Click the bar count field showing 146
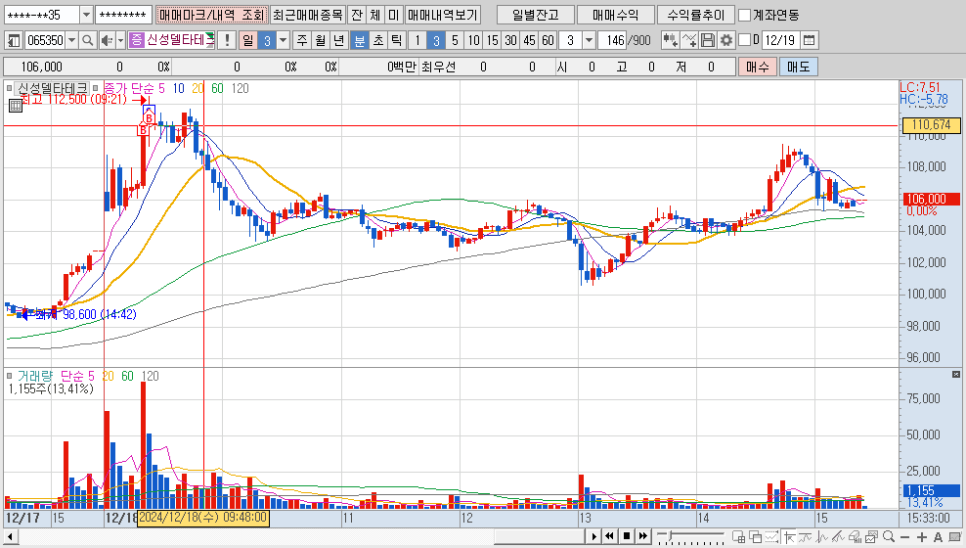The height and width of the screenshot is (548, 966). (x=612, y=40)
